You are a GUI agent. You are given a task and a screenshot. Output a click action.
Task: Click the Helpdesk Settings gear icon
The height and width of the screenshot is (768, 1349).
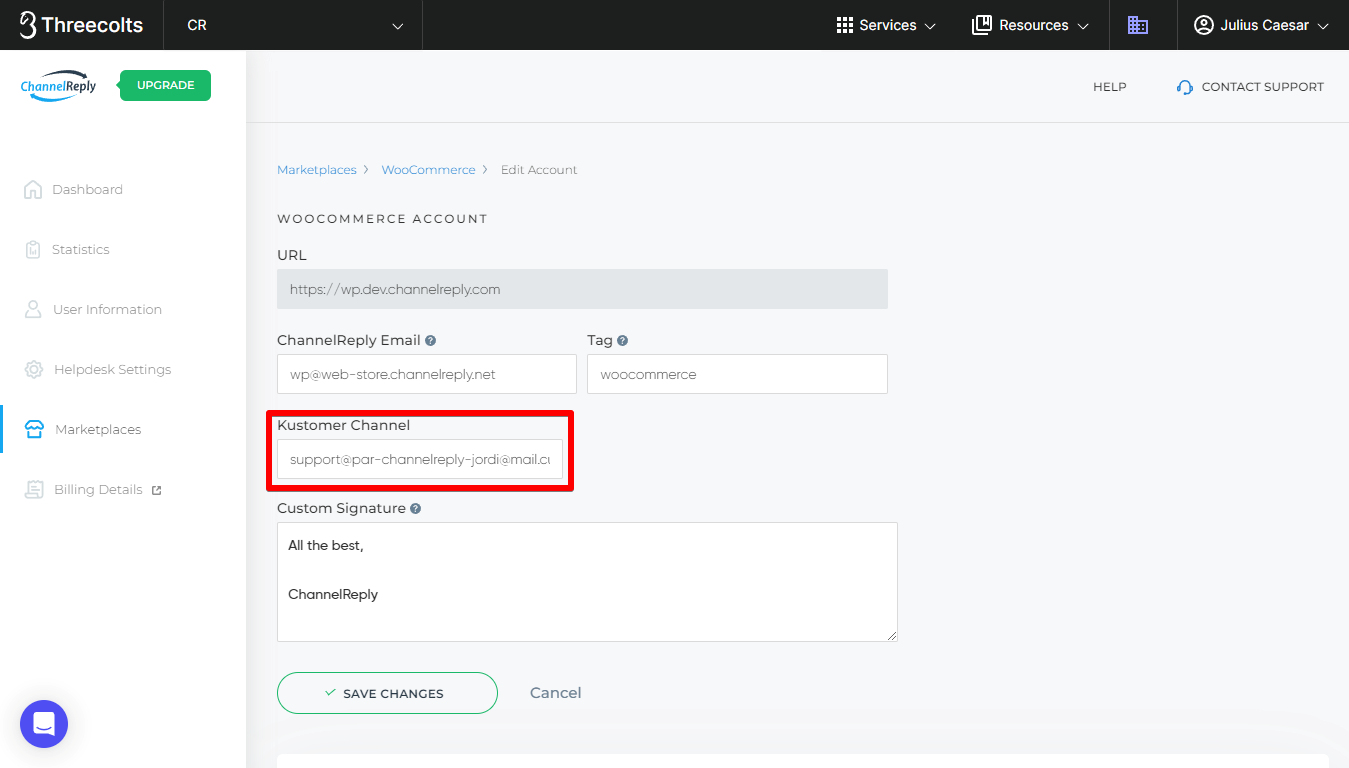tap(34, 369)
